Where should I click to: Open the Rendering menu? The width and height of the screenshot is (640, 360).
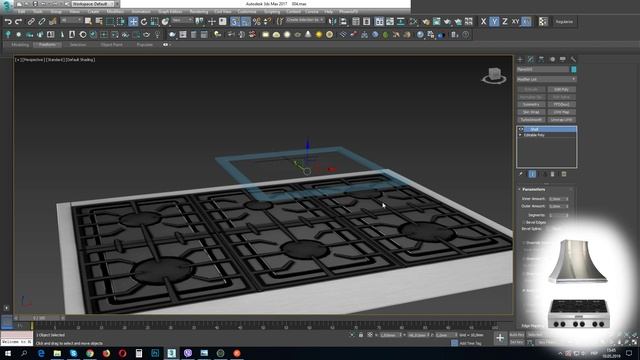coord(199,12)
